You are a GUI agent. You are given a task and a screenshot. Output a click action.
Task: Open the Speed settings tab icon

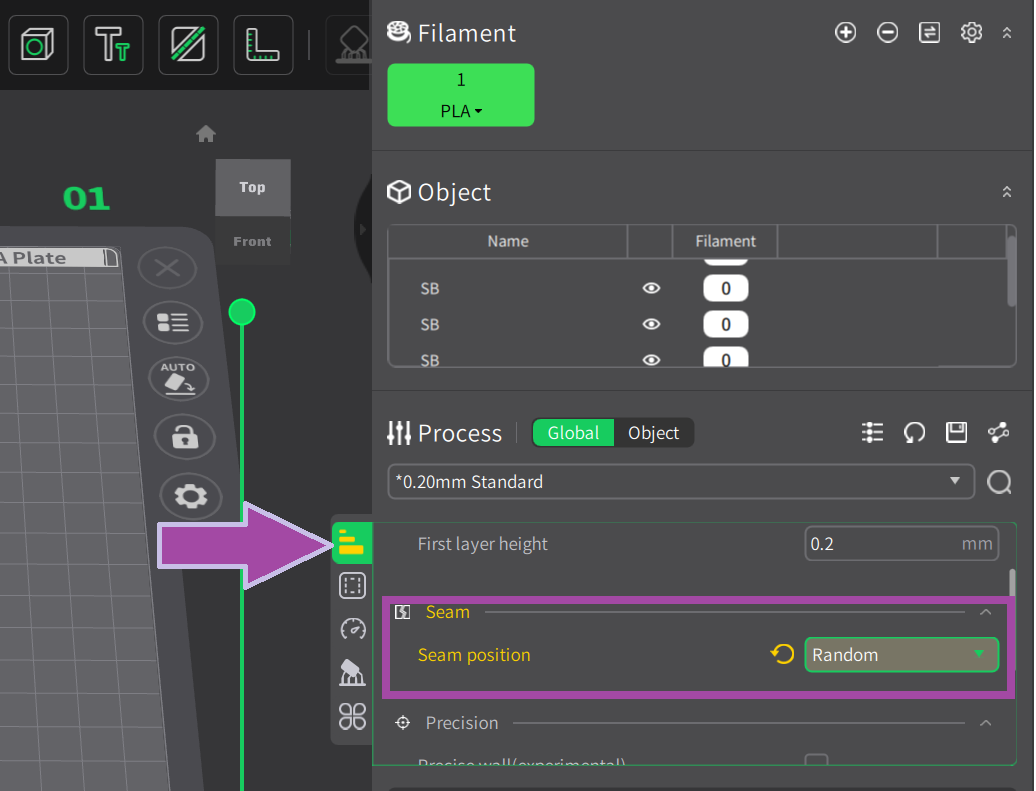[x=352, y=629]
